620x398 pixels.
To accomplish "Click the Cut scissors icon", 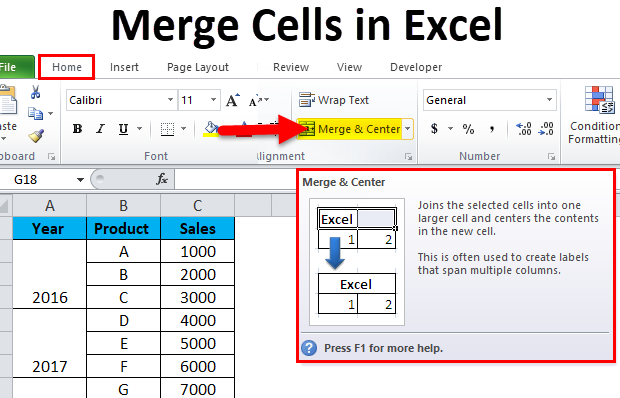I will pos(36,92).
